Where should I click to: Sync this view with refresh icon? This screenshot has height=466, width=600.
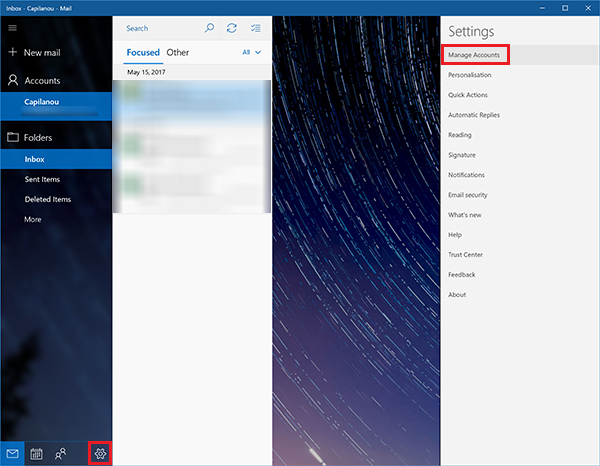232,28
